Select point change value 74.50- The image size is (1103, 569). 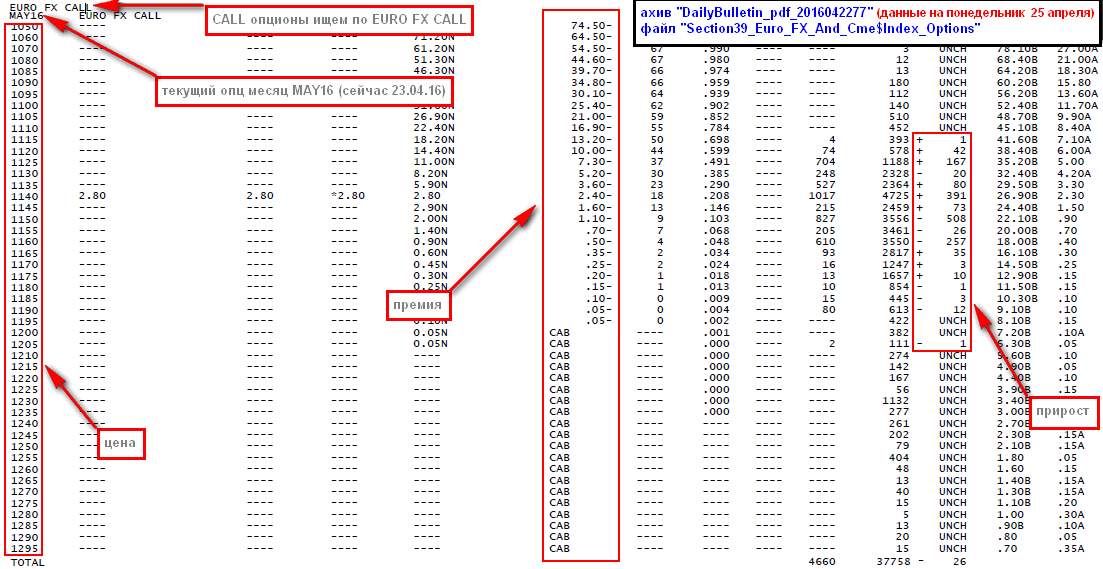pos(593,25)
